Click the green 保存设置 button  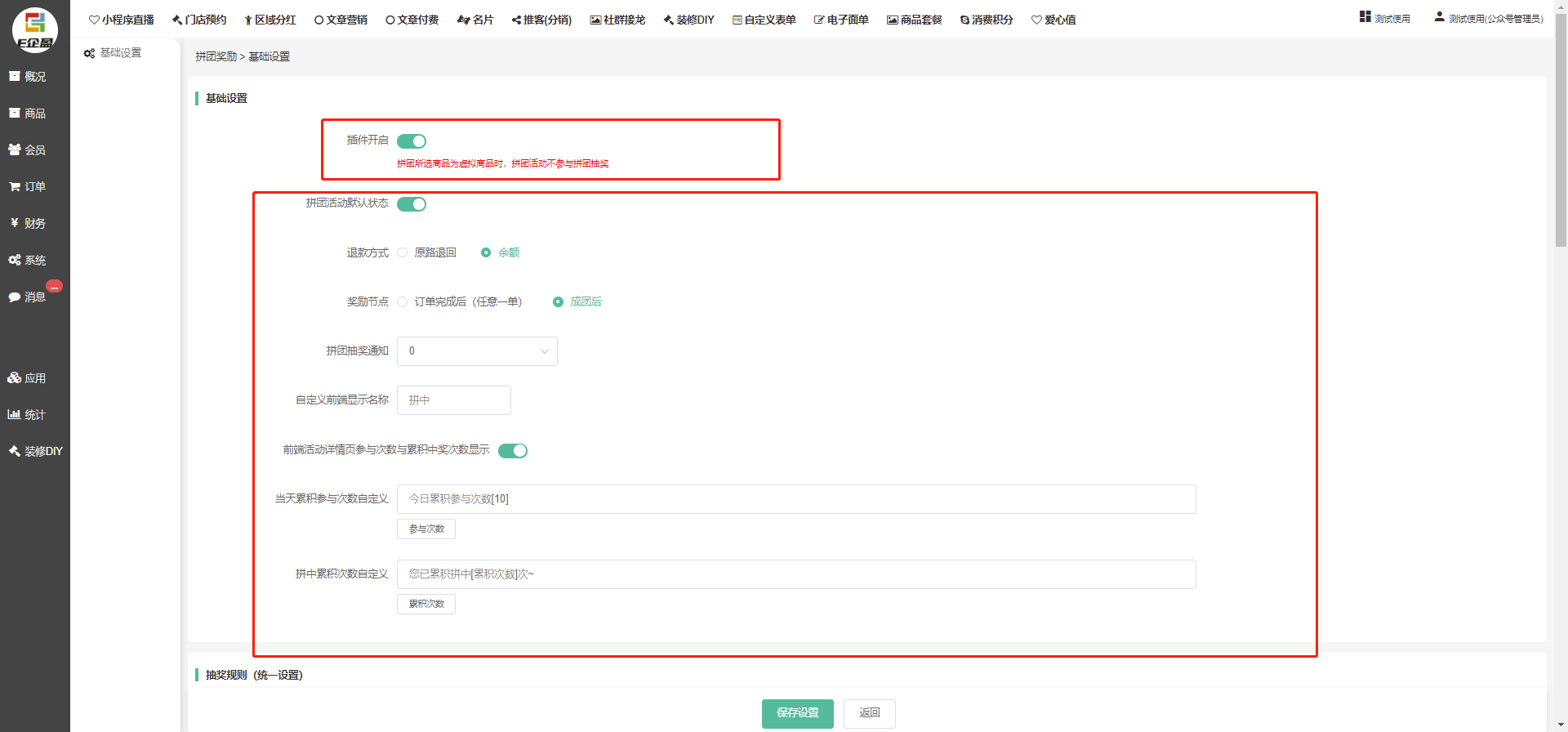click(797, 713)
